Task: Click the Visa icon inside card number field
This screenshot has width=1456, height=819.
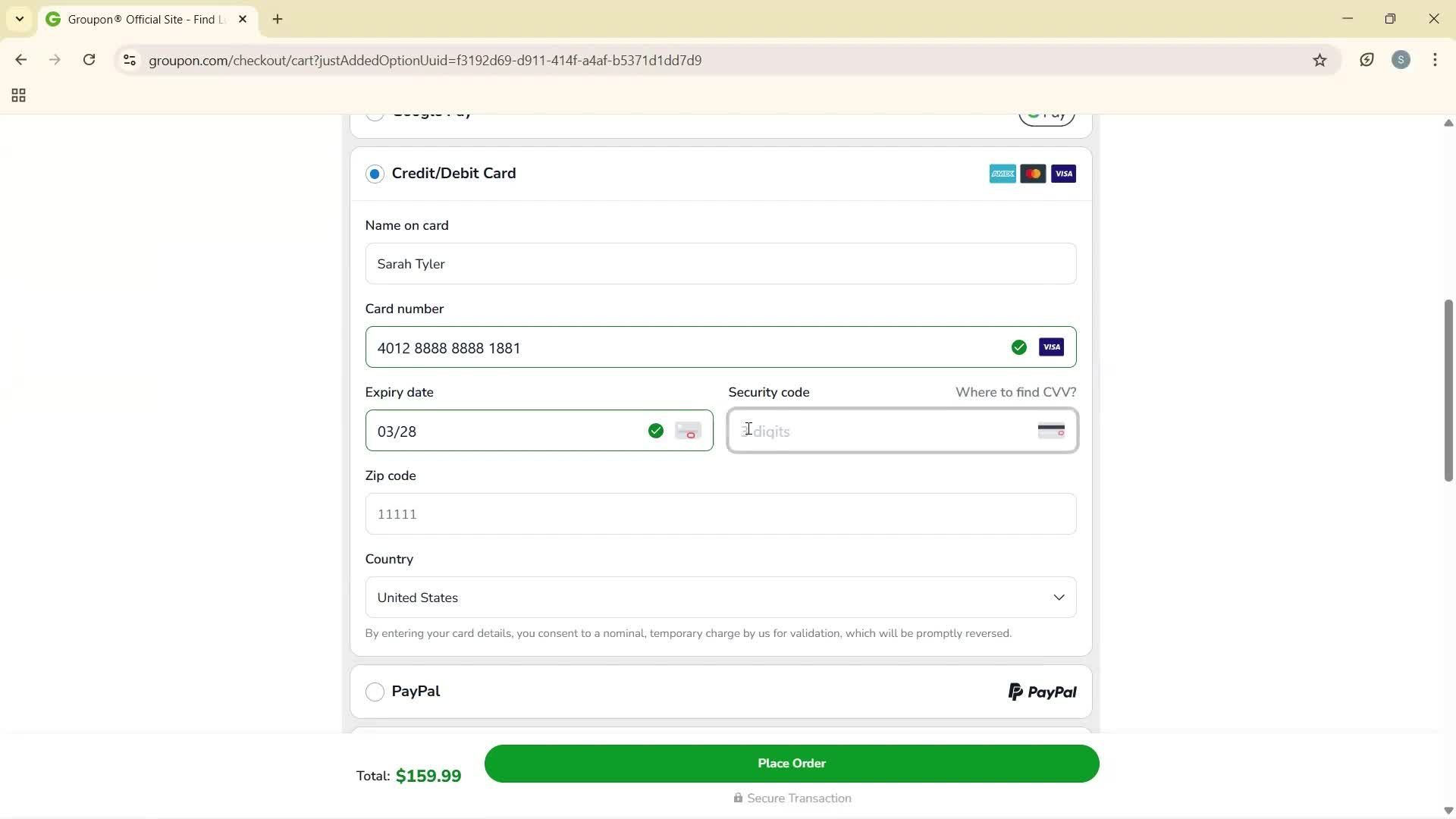Action: [1051, 347]
